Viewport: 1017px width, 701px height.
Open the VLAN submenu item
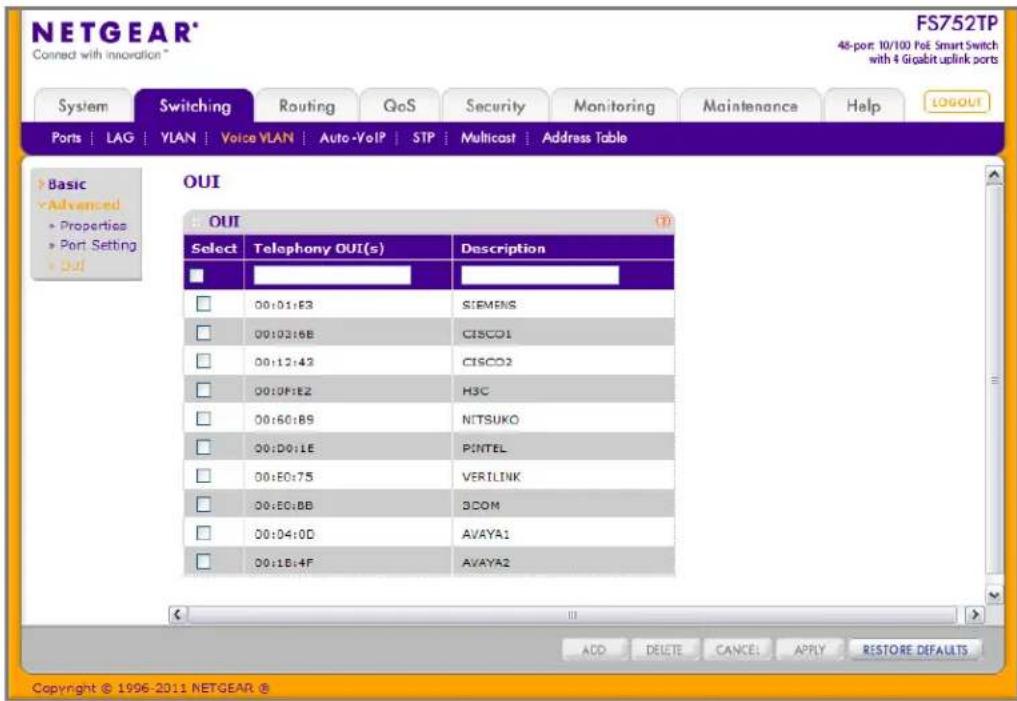[x=178, y=137]
